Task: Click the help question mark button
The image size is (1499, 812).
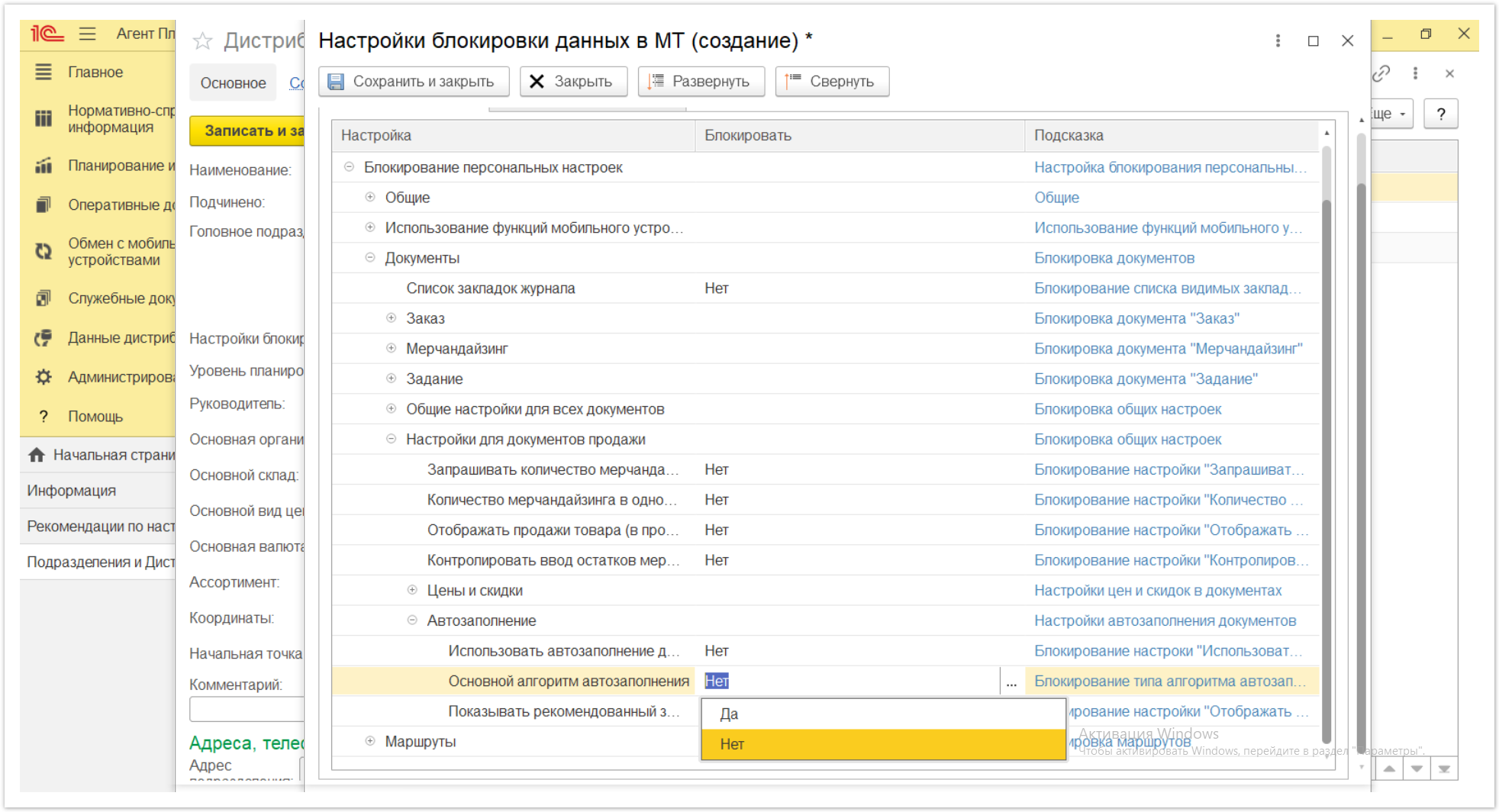Action: [x=1440, y=114]
